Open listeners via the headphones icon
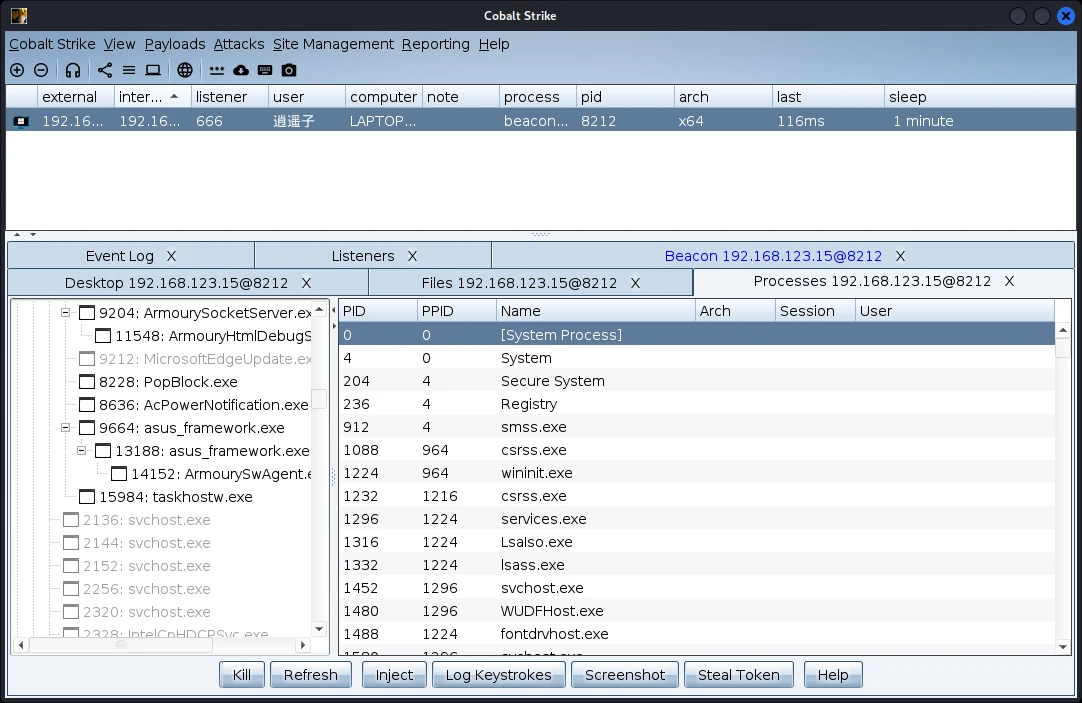1082x703 pixels. pos(73,70)
